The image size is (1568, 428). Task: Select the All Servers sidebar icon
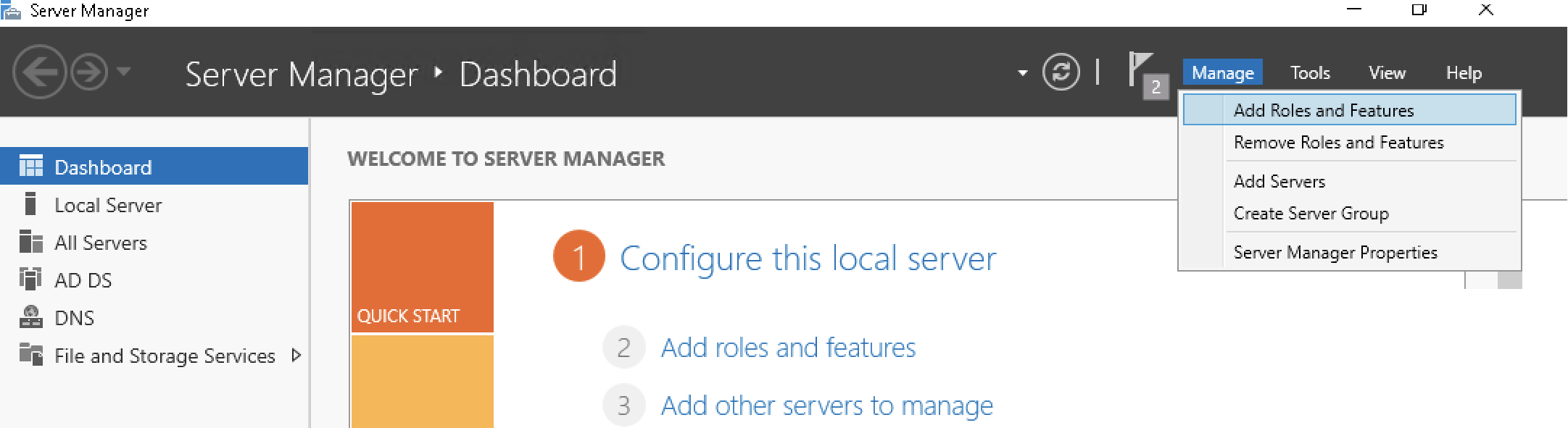30,243
